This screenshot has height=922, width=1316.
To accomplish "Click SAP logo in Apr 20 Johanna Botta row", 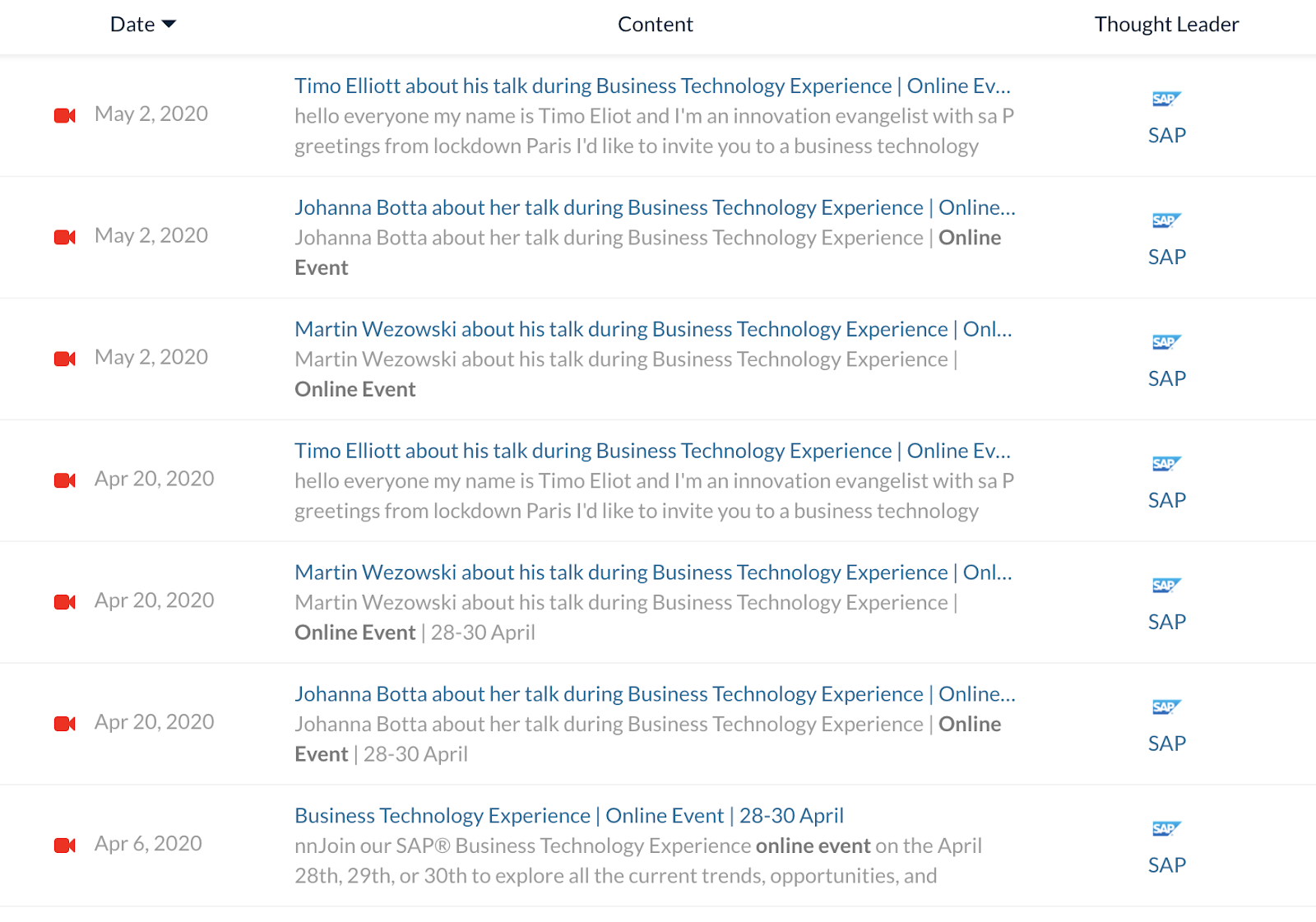I will (x=1166, y=708).
